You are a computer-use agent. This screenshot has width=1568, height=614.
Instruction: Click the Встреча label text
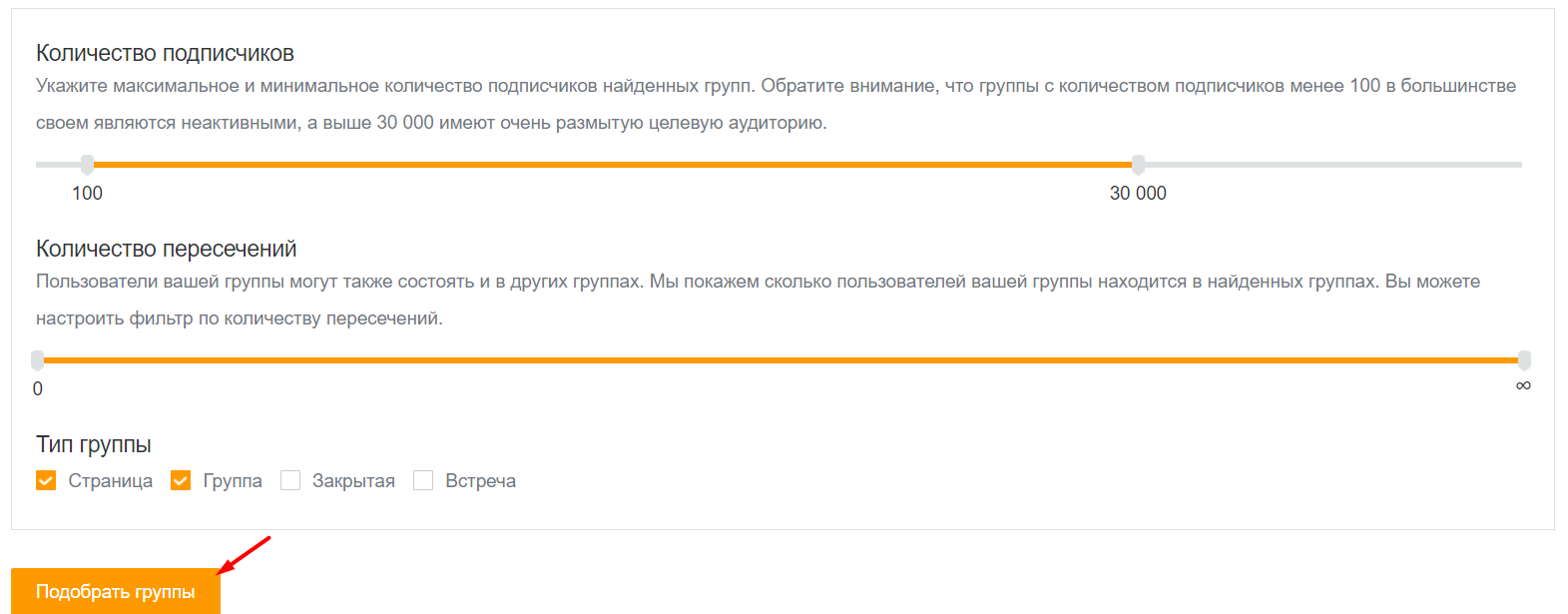tap(480, 481)
